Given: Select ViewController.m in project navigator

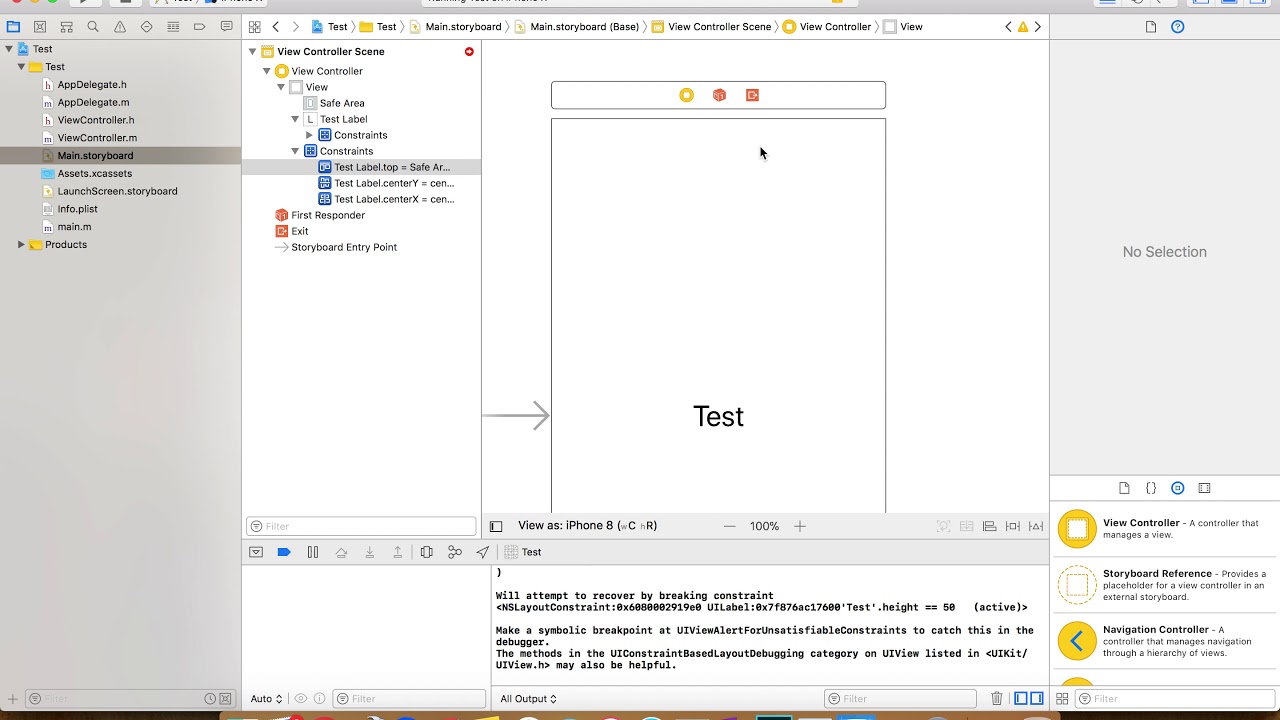Looking at the screenshot, I should click(x=97, y=138).
